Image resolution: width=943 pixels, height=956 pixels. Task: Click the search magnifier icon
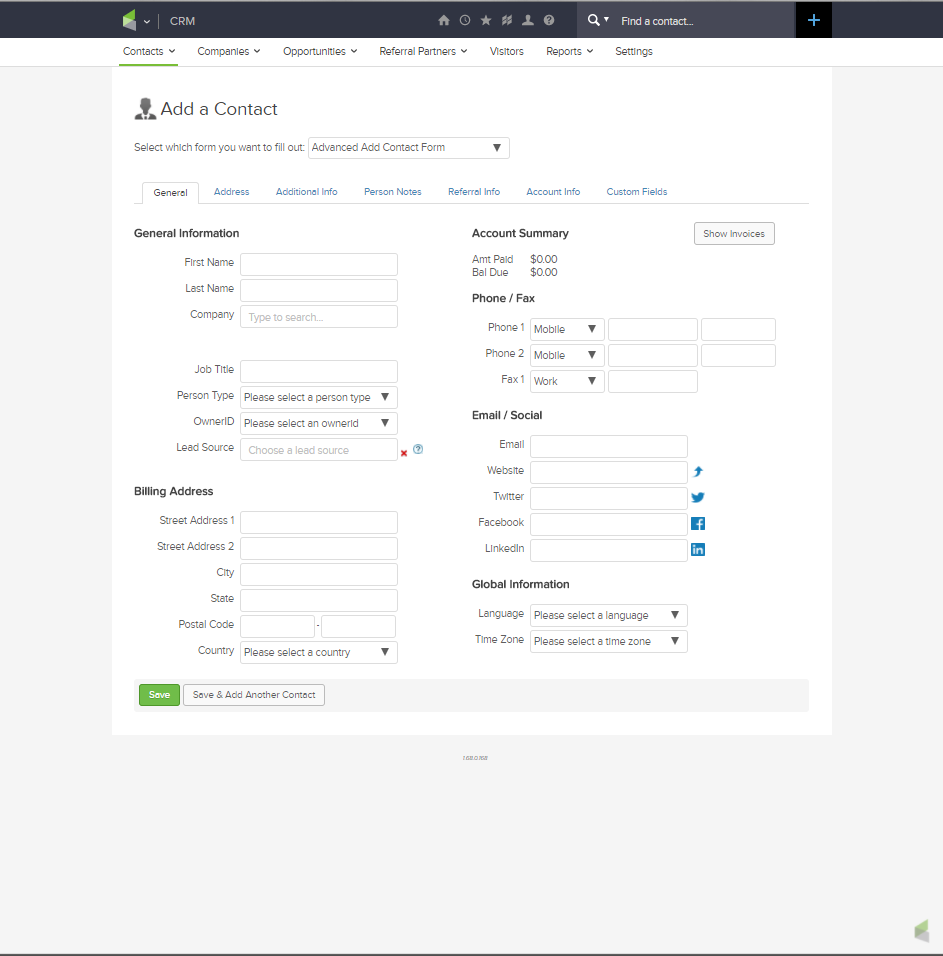click(x=593, y=20)
